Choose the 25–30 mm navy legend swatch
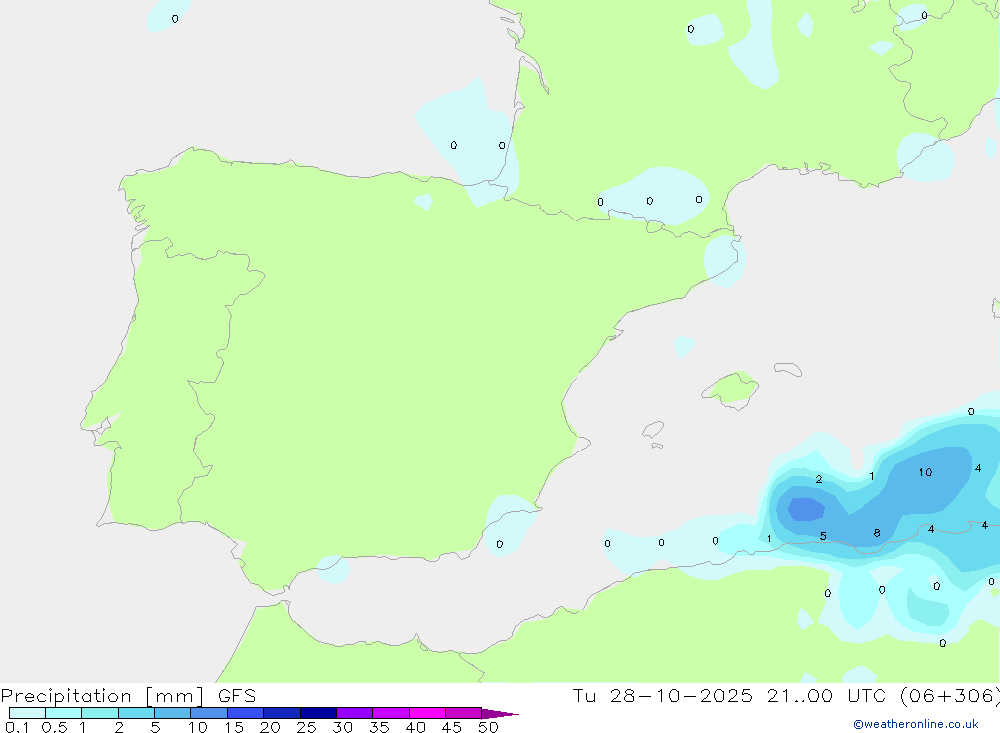The image size is (1000, 733). point(318,713)
